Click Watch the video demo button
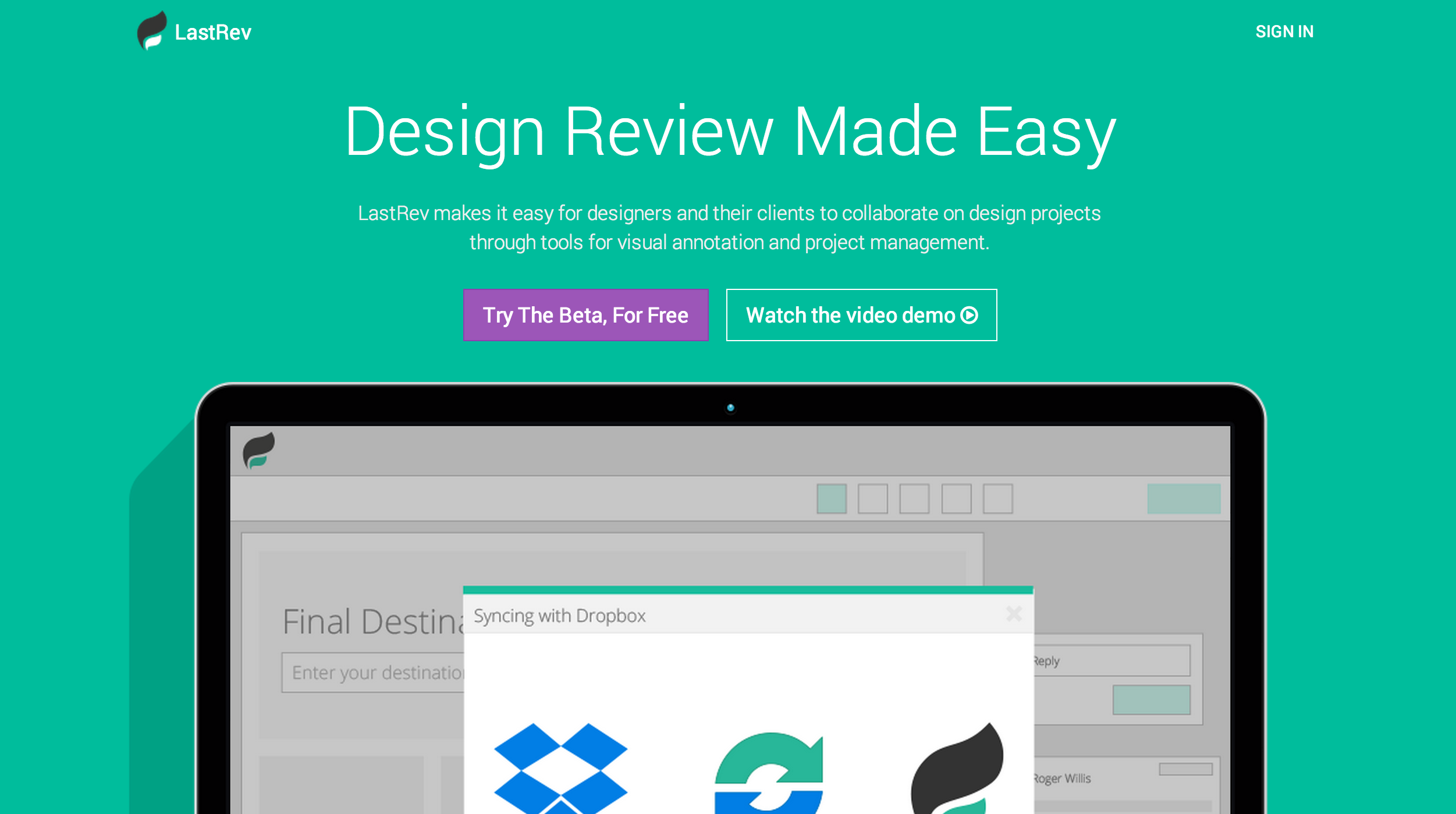Image resolution: width=1456 pixels, height=814 pixels. click(861, 315)
